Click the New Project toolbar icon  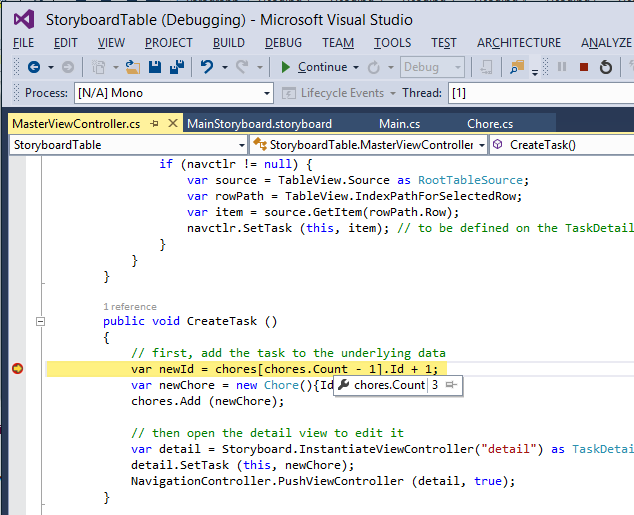(x=98, y=67)
